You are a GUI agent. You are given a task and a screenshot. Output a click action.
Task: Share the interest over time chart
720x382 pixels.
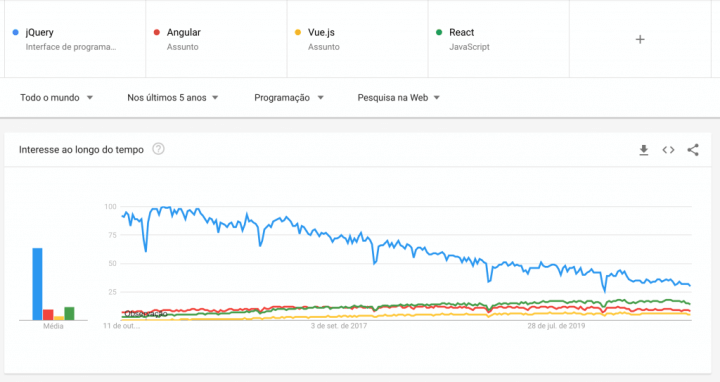(693, 150)
